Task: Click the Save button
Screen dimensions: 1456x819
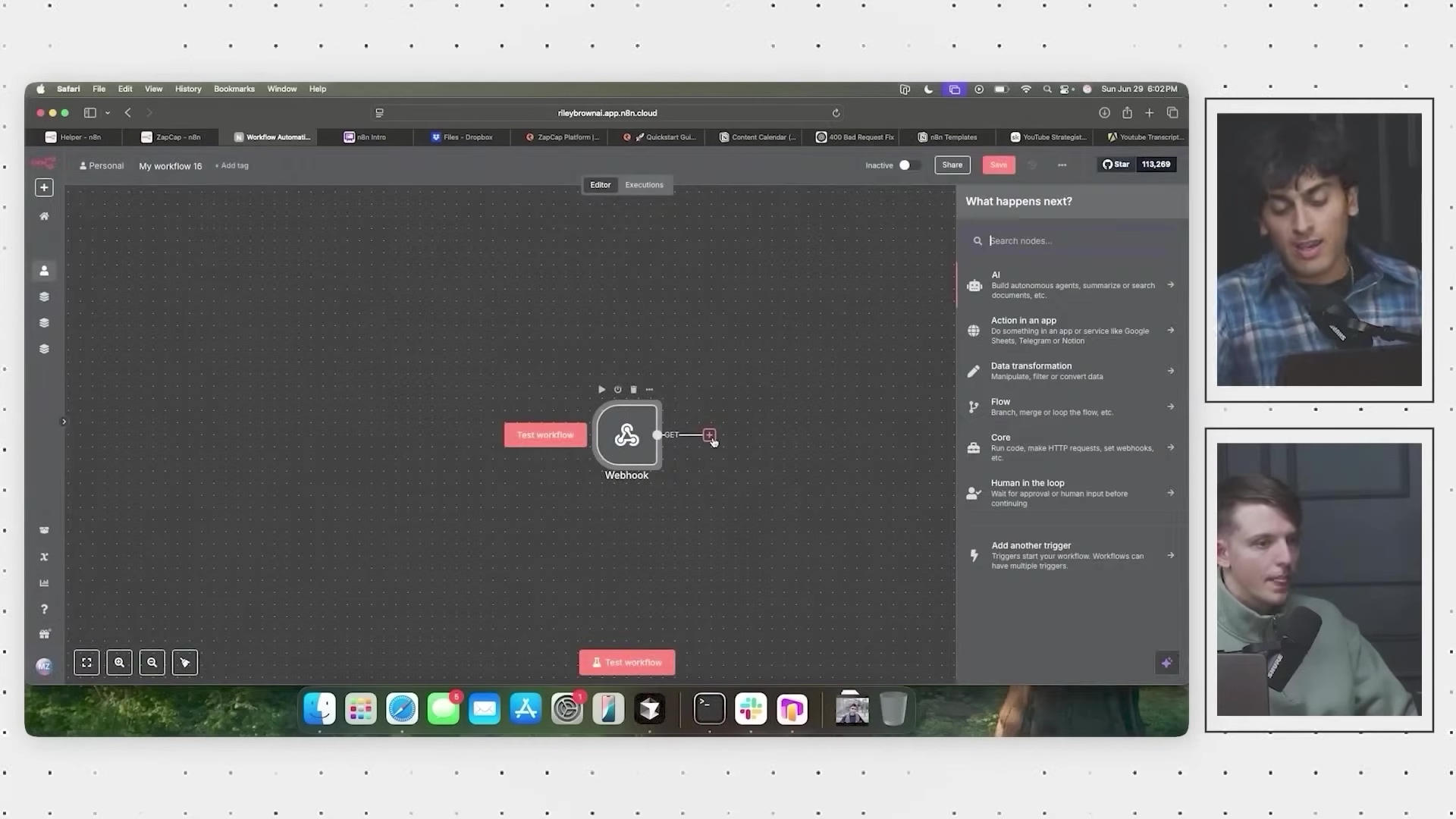Action: 999,165
